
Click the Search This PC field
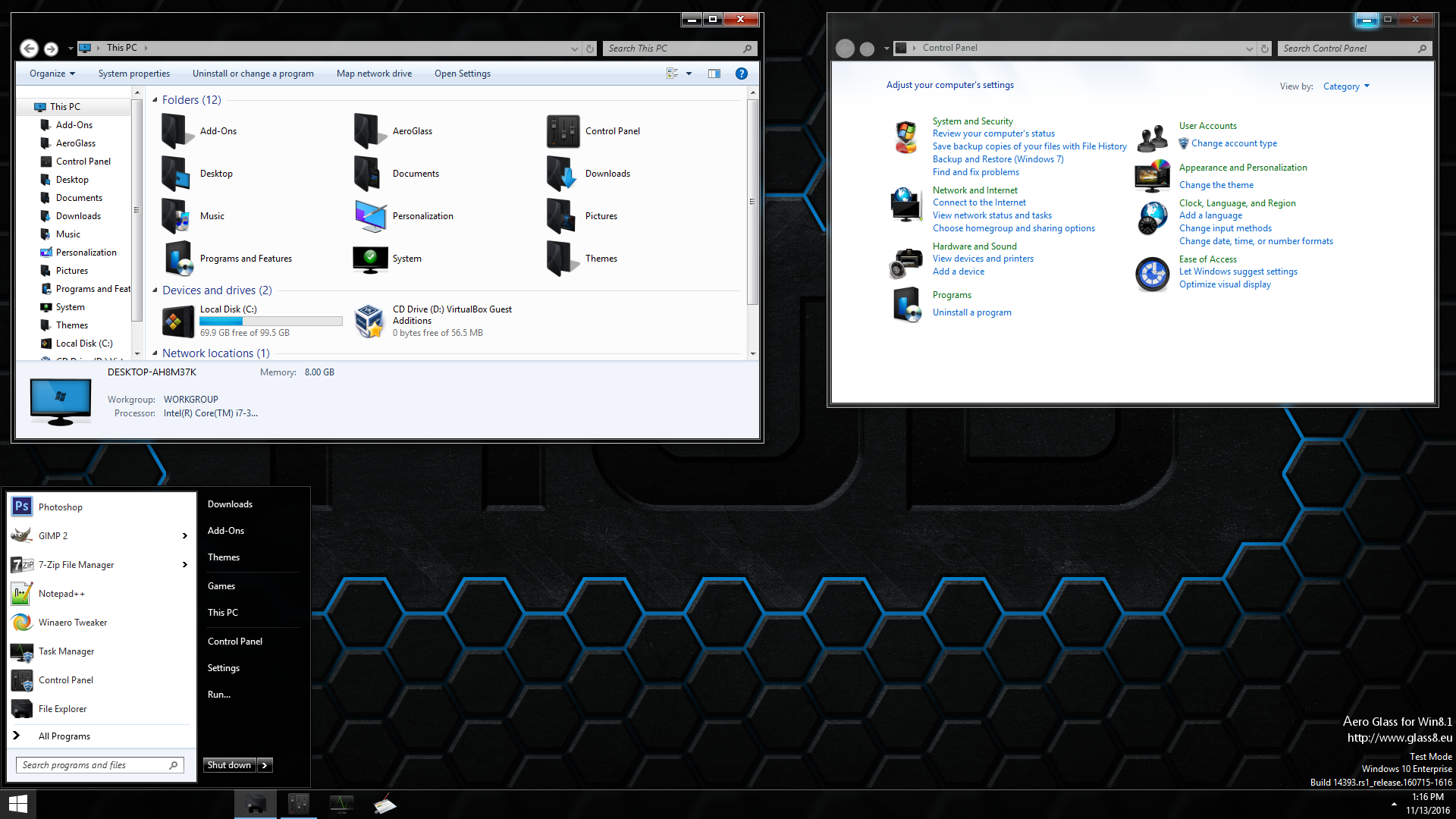679,49
